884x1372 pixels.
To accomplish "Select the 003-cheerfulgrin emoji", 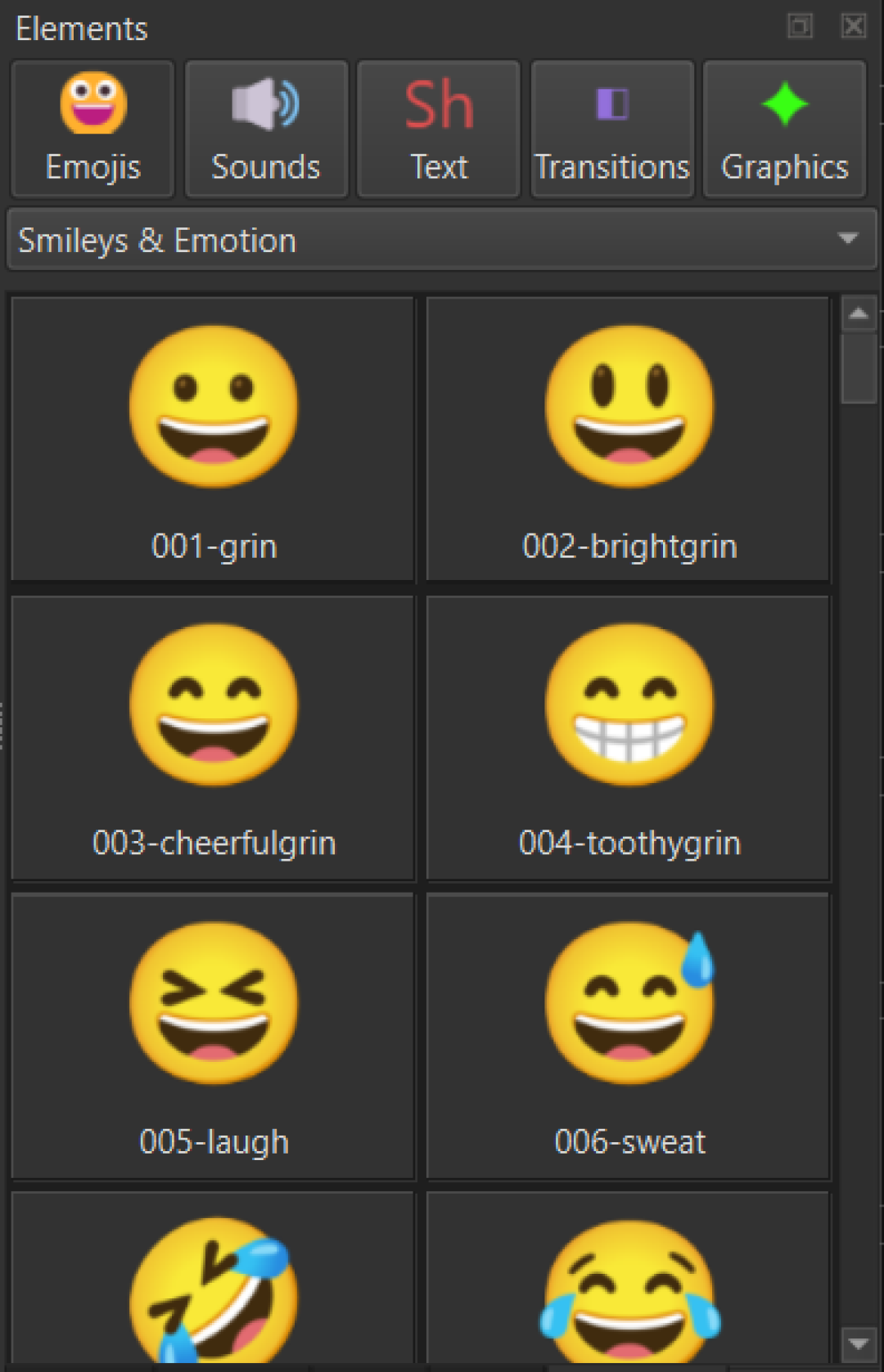I will click(213, 738).
